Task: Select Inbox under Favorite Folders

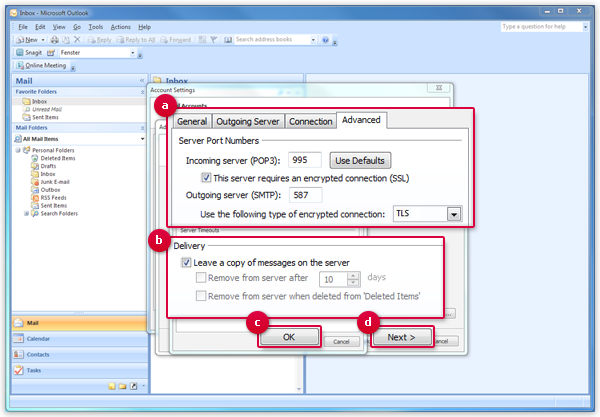Action: 39,101
